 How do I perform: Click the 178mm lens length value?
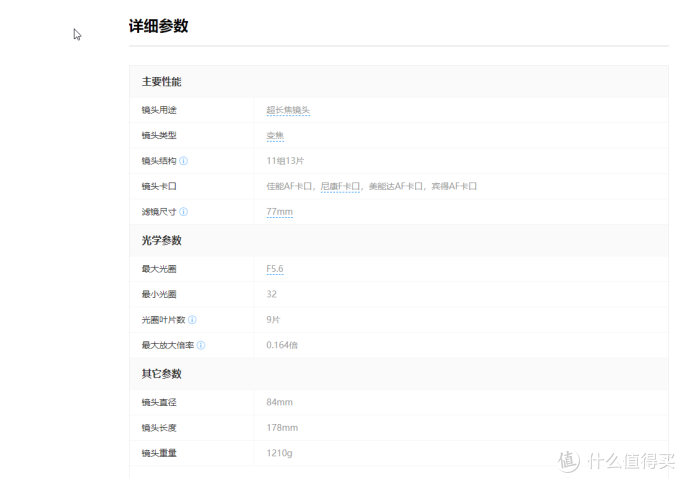(282, 428)
